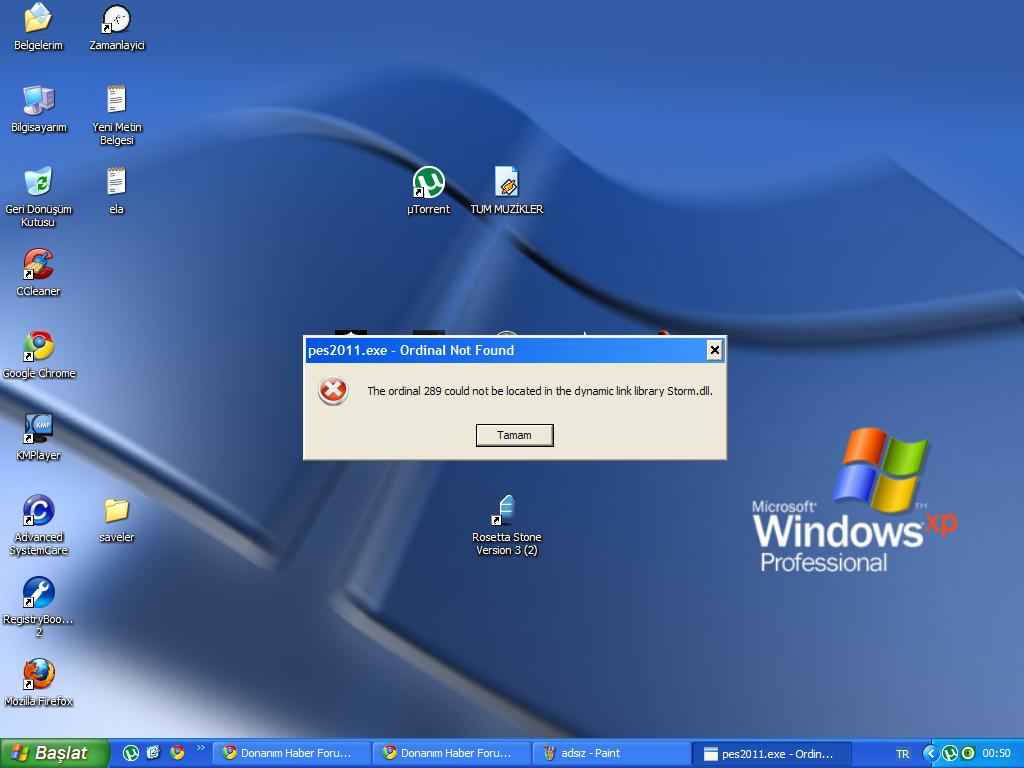
Task: Click the green tray icon beside the clock
Action: point(968,754)
